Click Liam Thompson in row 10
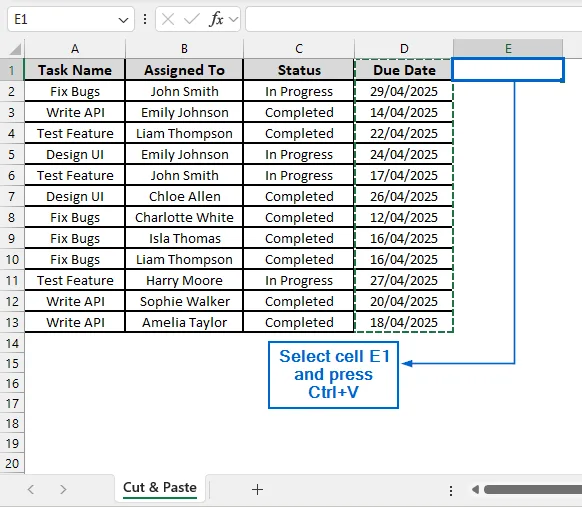Image resolution: width=582 pixels, height=507 pixels. point(184,259)
